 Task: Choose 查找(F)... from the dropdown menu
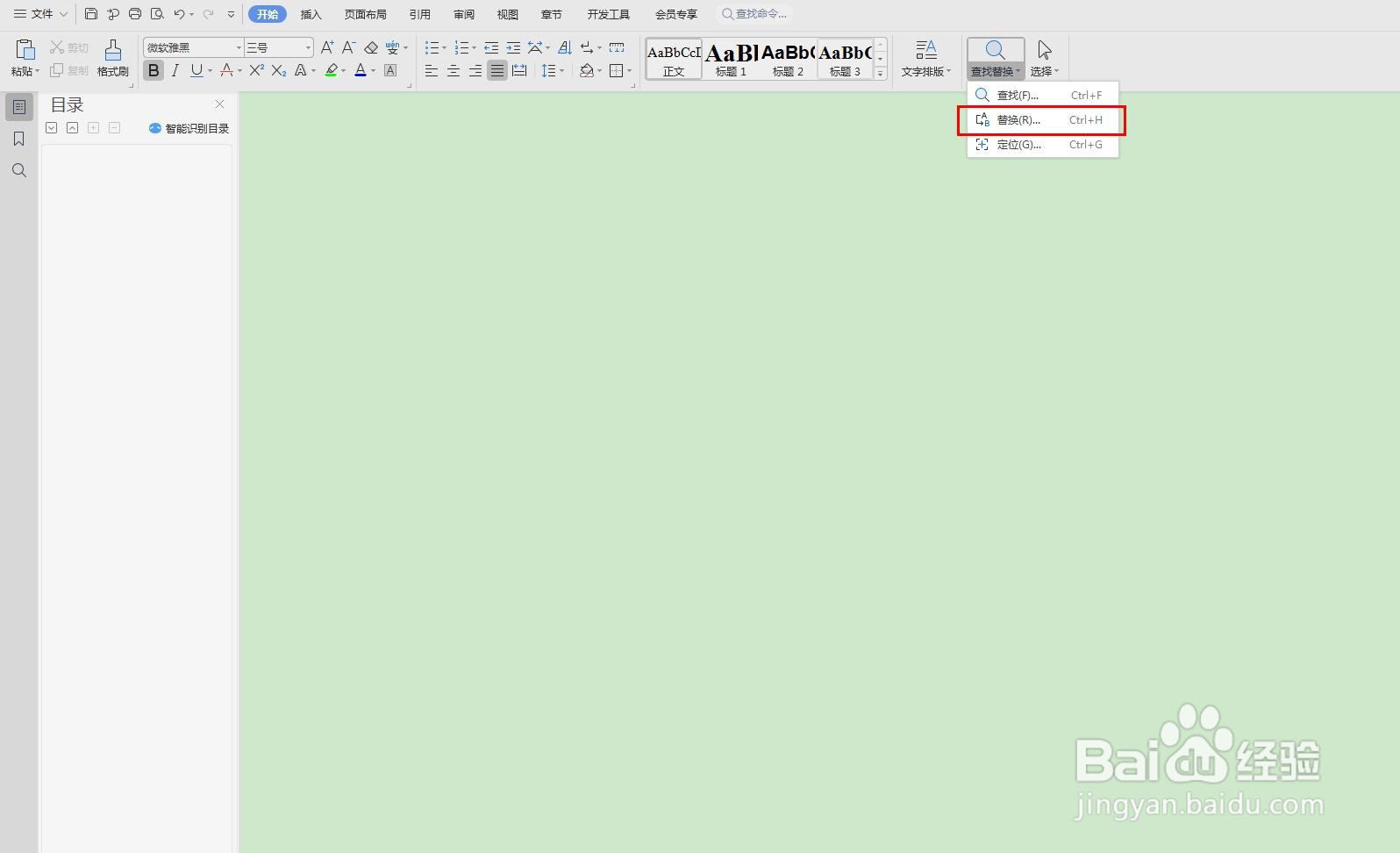[x=1043, y=95]
